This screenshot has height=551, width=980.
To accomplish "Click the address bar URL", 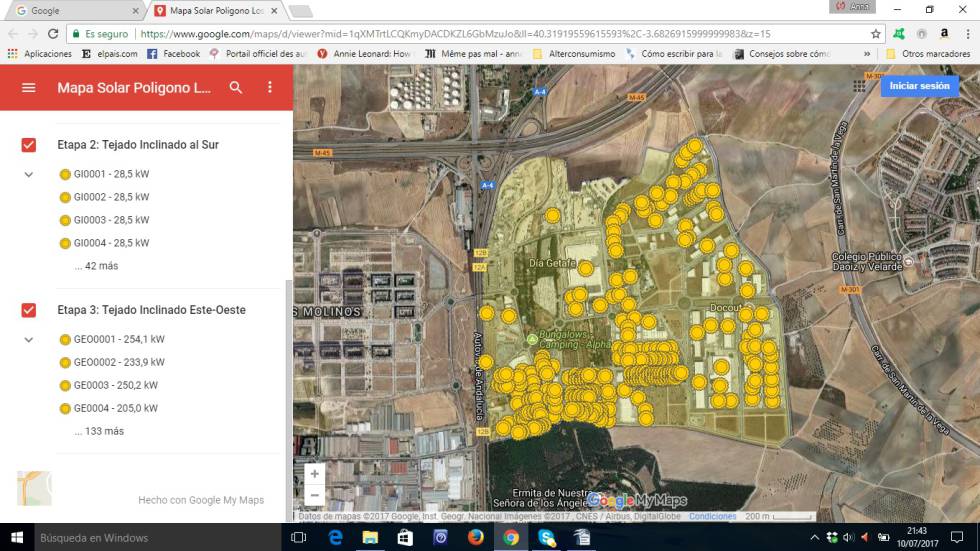I will [x=455, y=34].
